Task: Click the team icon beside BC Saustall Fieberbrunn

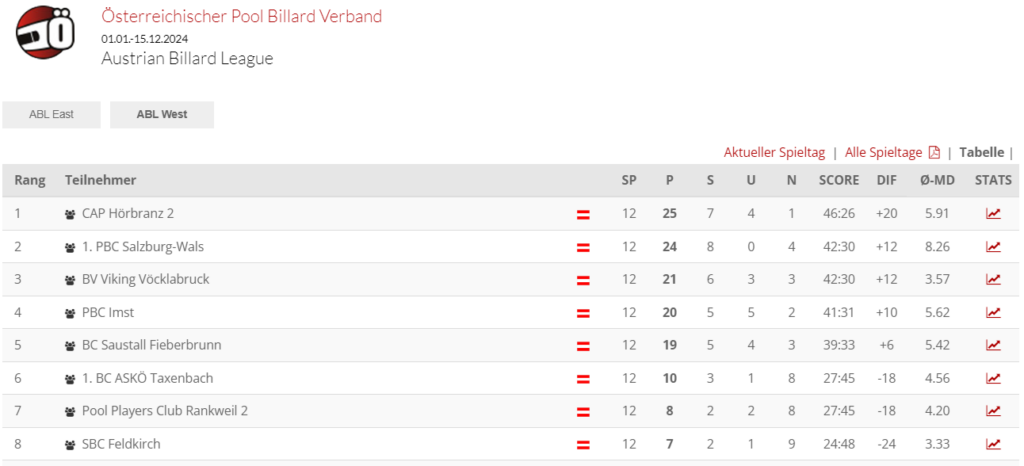Action: click(71, 346)
